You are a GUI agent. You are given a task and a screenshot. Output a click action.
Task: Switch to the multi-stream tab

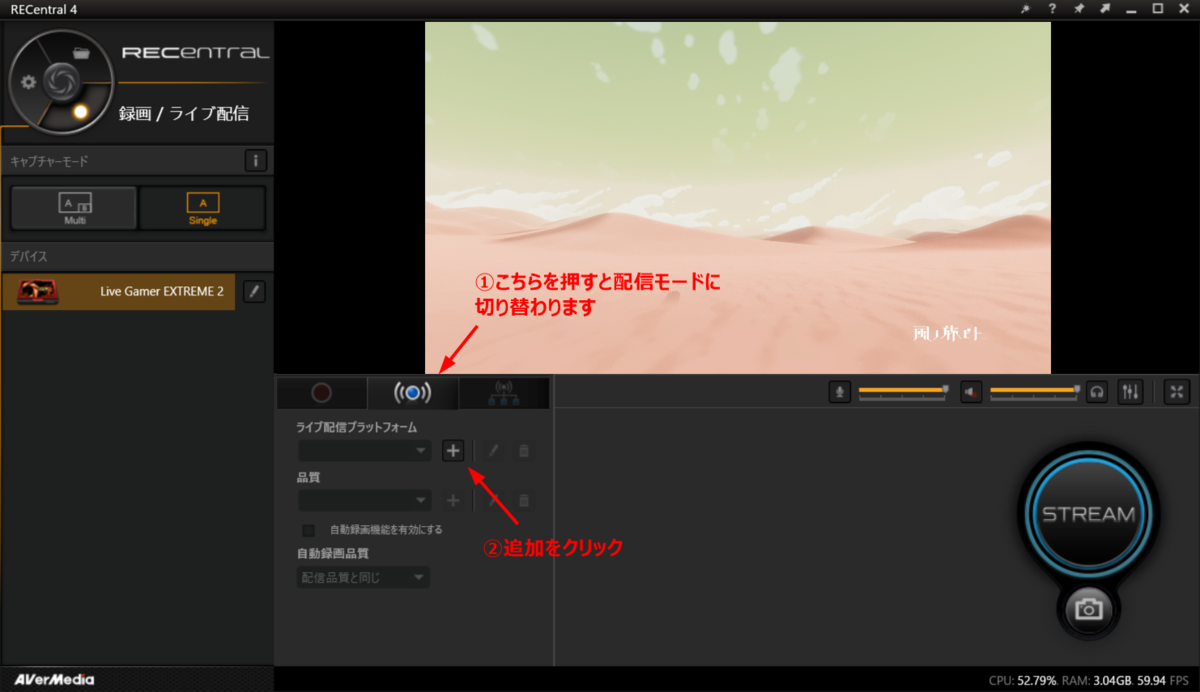504,392
